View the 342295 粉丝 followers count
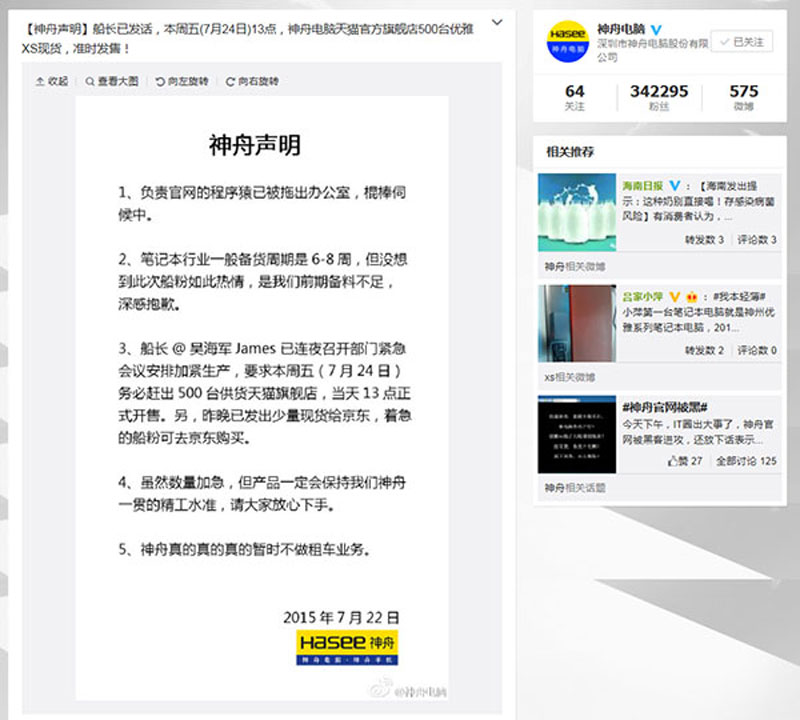Viewport: 800px width, 720px height. tap(659, 97)
